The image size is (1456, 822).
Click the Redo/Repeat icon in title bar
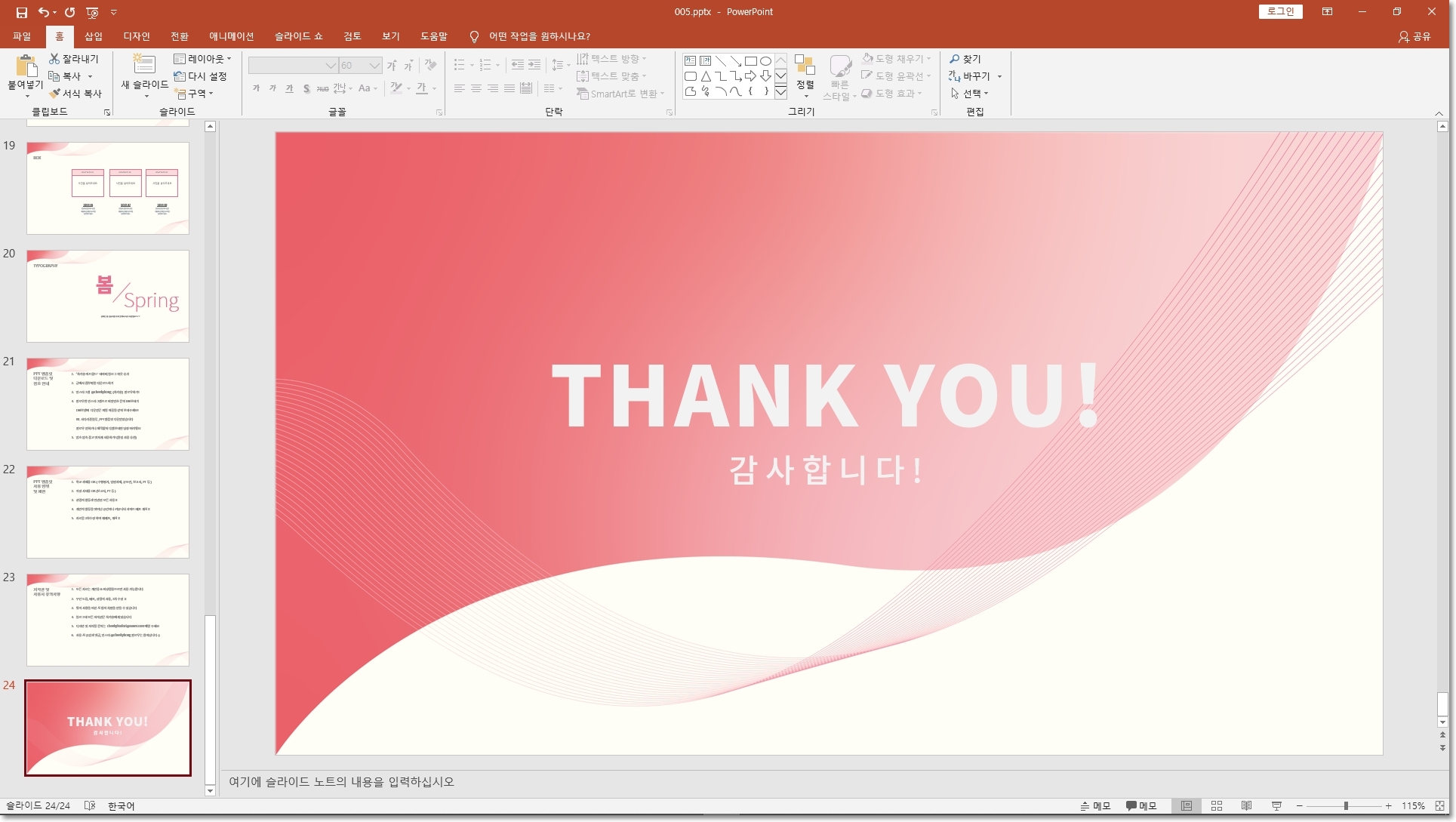click(69, 12)
